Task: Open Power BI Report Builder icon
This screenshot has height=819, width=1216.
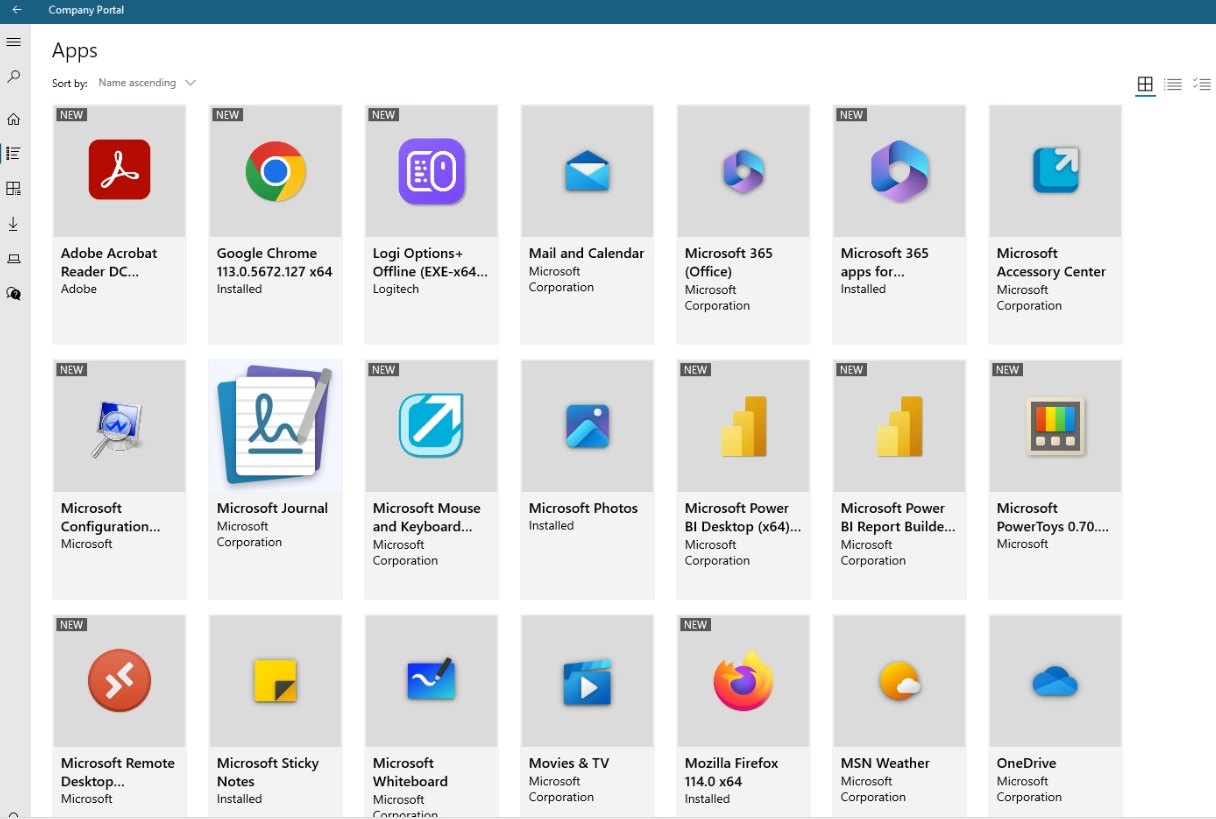Action: point(900,426)
